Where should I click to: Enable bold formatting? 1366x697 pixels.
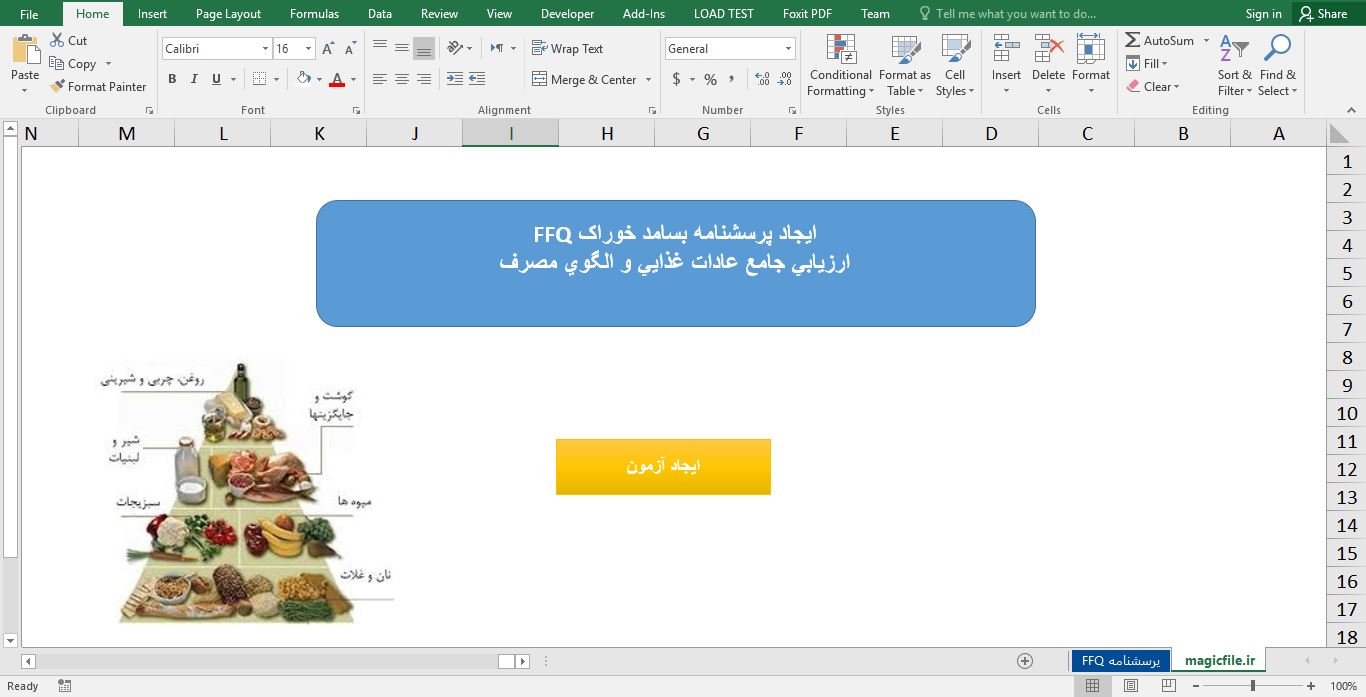click(x=171, y=77)
